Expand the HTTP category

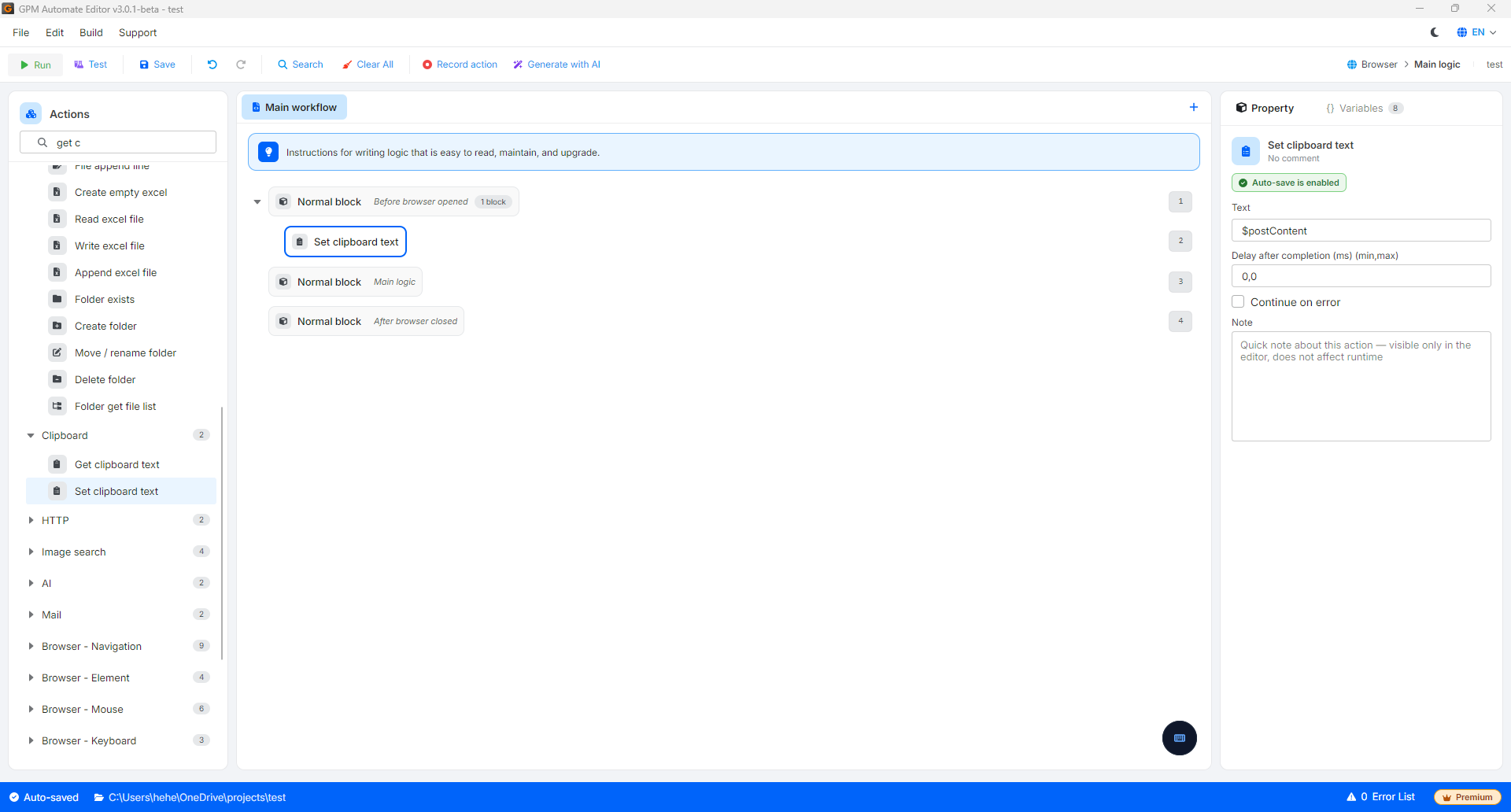31,520
